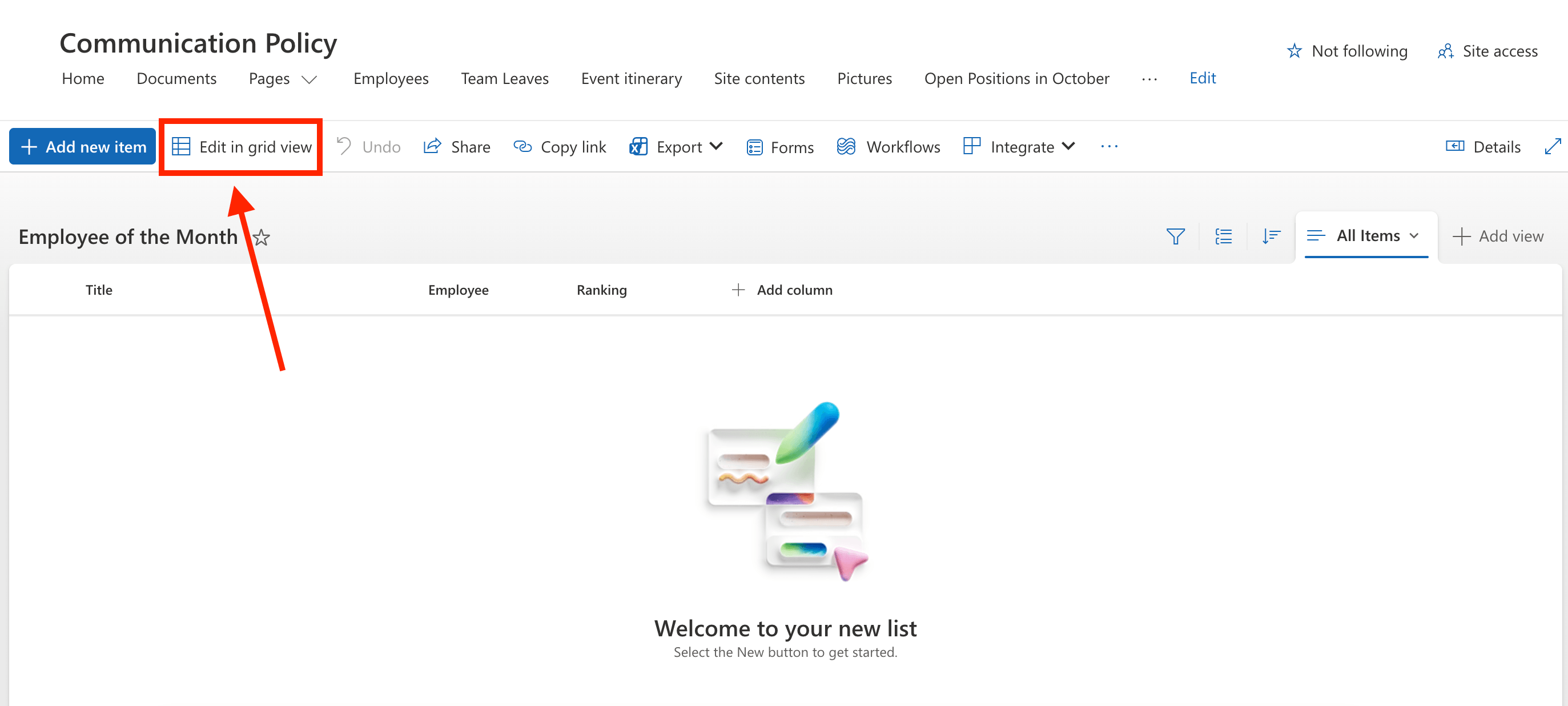This screenshot has width=1568, height=706.
Task: Favorite the Employee of the Month list
Action: pyautogui.click(x=261, y=237)
